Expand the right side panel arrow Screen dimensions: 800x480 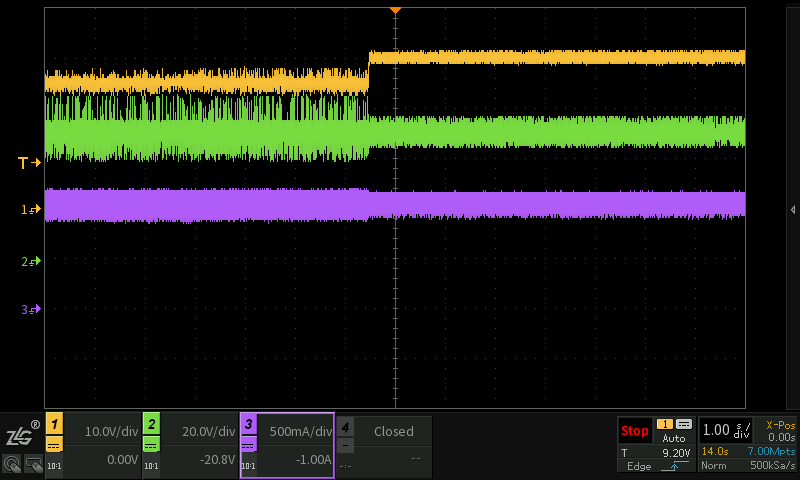[x=793, y=210]
